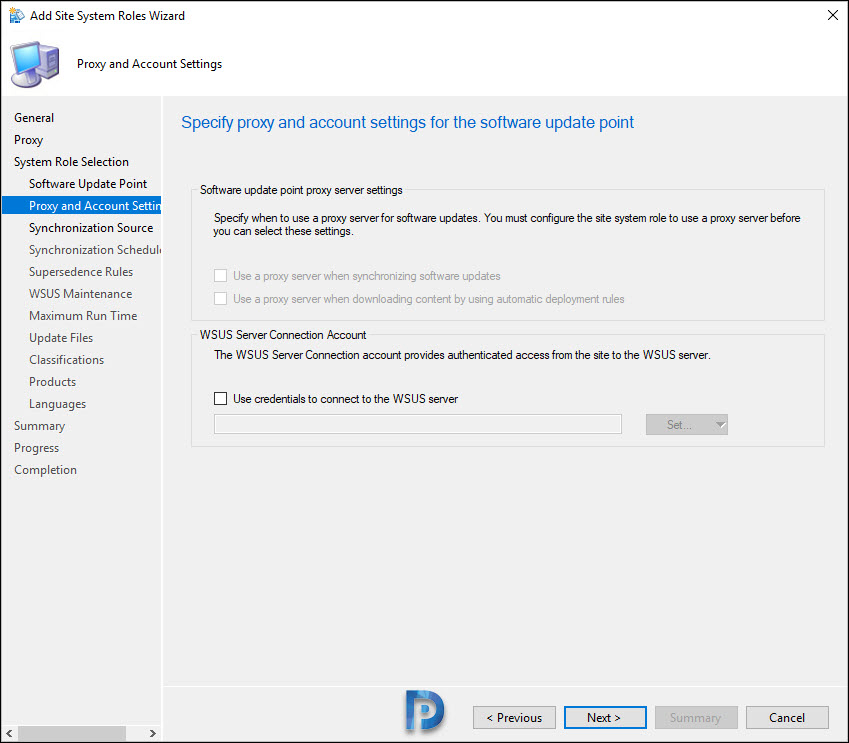Screen dimensions: 849x743
Task: Open the Software Update Point step
Action: [88, 184]
